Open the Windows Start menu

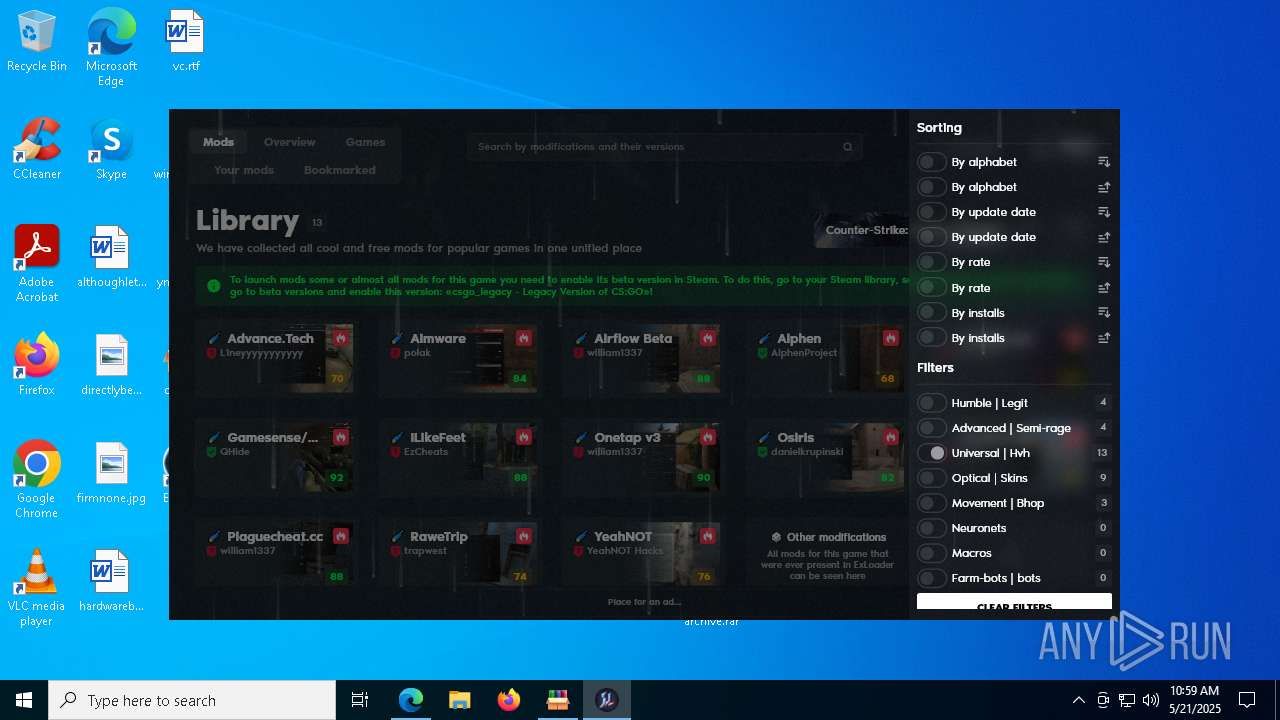pos(24,700)
